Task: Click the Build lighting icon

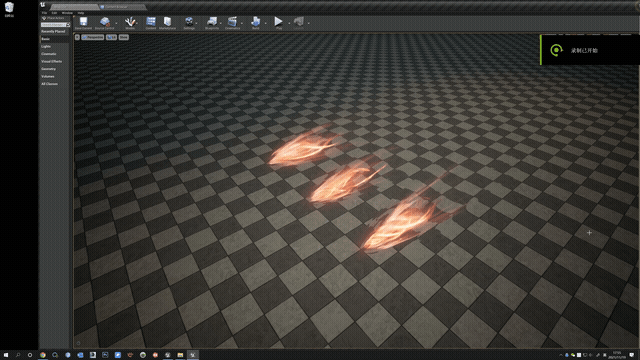Action: coord(256,22)
